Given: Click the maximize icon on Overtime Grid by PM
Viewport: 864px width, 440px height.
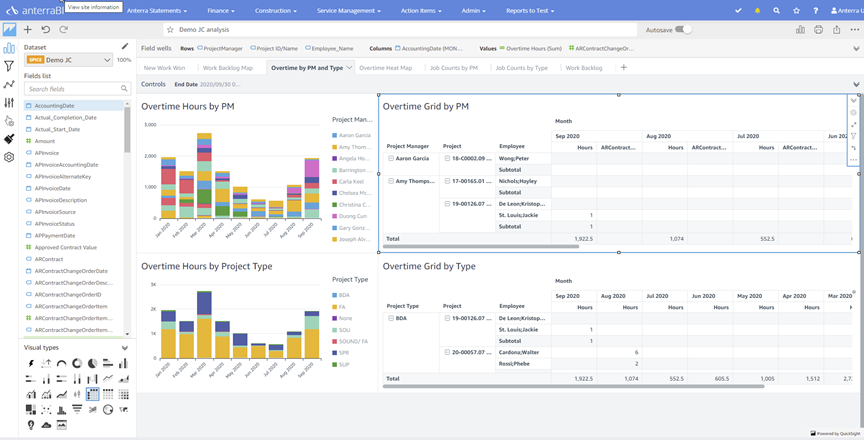Looking at the screenshot, I should pyautogui.click(x=854, y=124).
